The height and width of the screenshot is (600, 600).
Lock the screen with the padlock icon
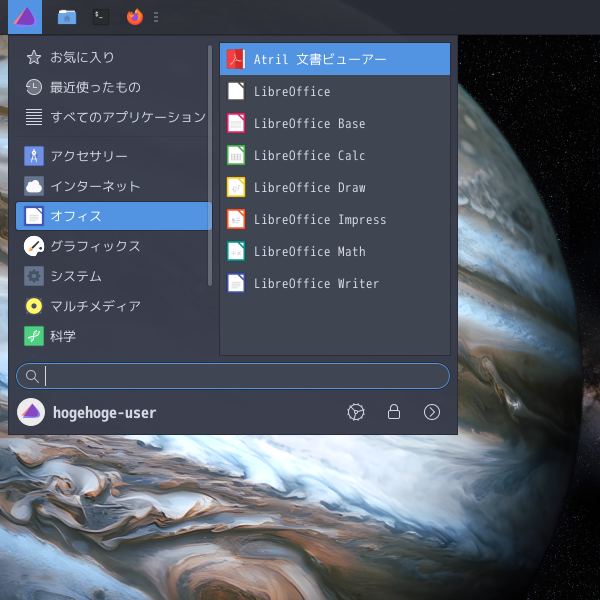tap(394, 412)
